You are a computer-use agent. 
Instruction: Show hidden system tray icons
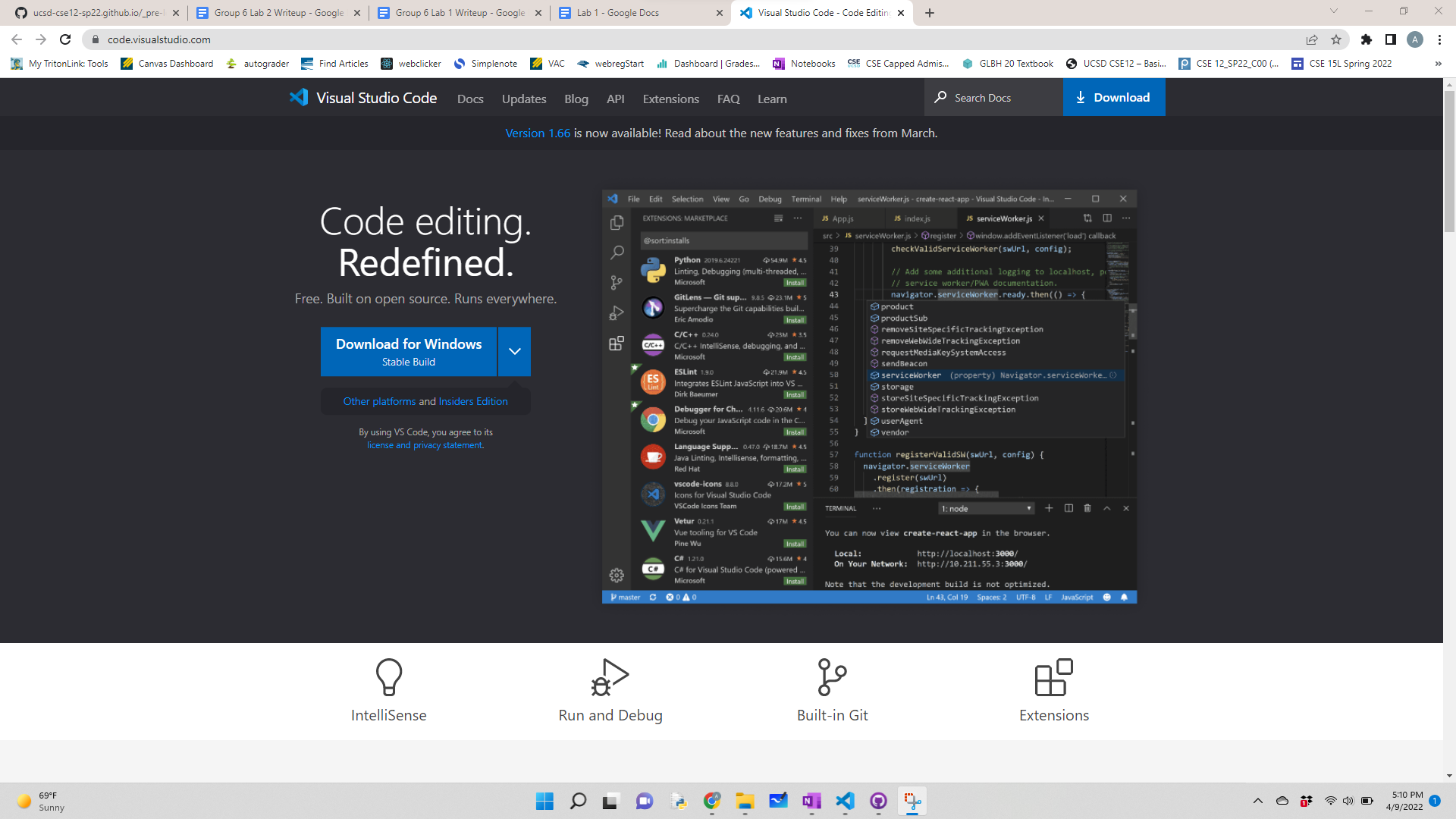[x=1258, y=801]
